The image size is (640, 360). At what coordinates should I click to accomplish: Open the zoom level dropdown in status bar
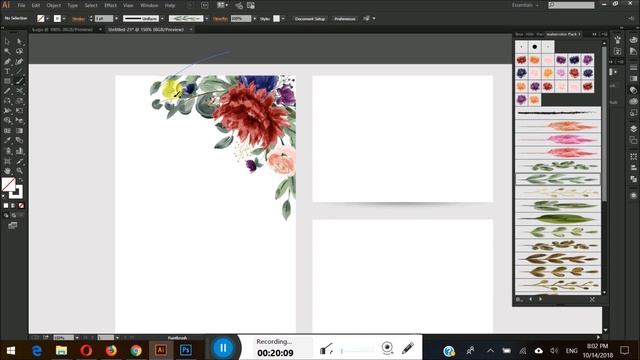pyautogui.click(x=77, y=338)
